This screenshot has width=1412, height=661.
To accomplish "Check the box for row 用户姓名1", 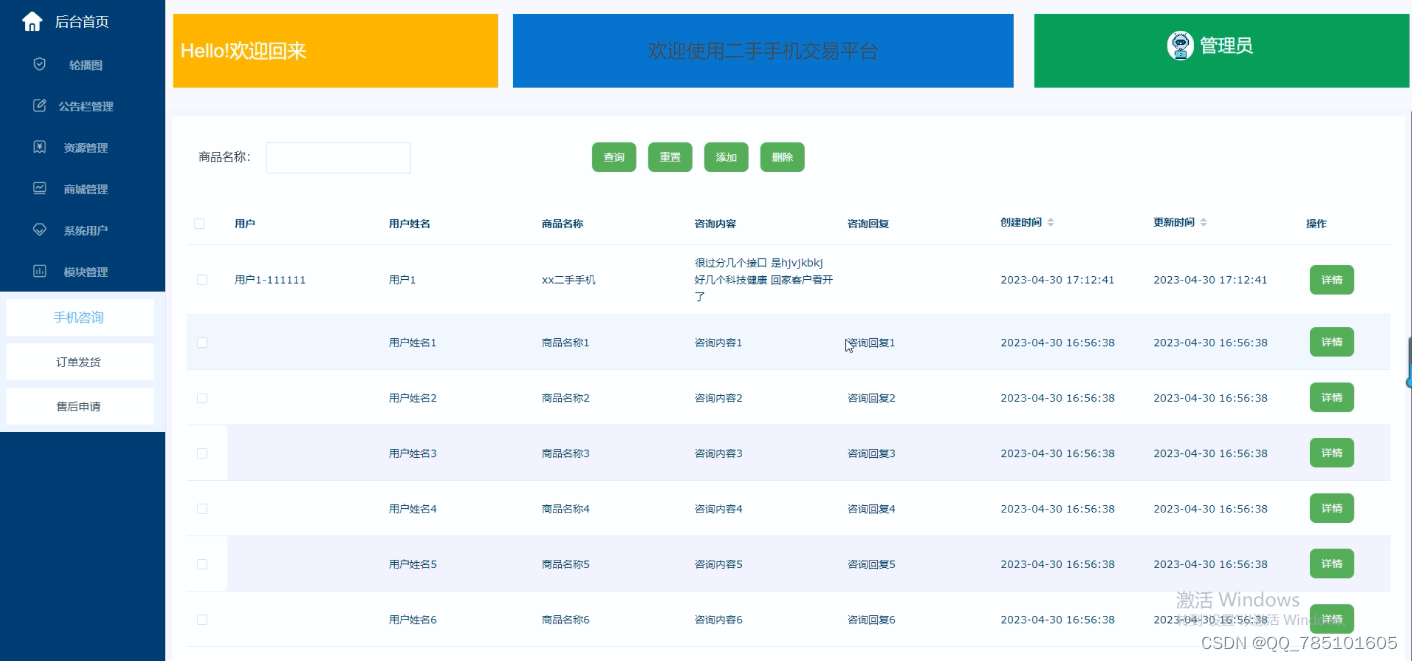I will (202, 342).
